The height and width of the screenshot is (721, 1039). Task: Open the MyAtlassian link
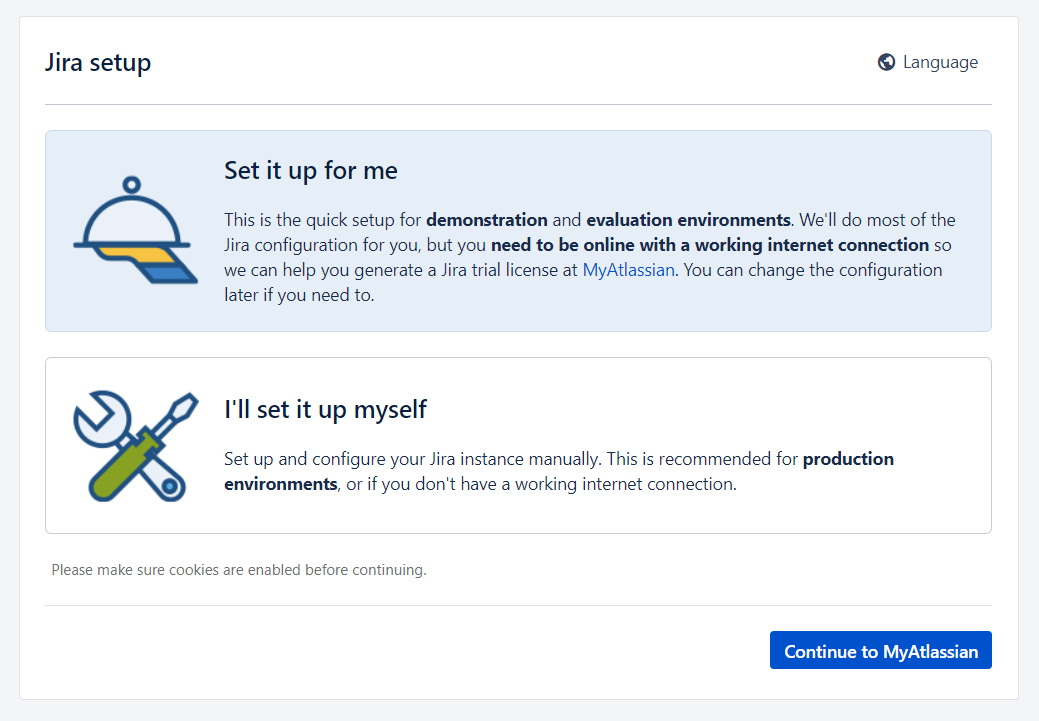[628, 270]
